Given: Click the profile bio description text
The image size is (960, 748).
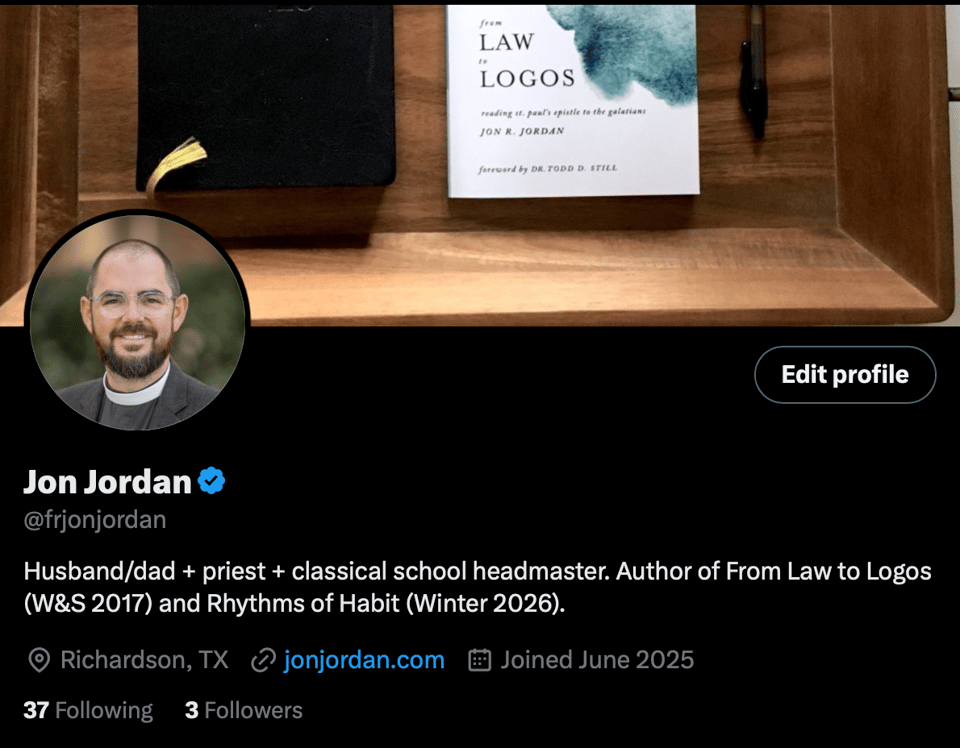Looking at the screenshot, I should click(x=478, y=587).
